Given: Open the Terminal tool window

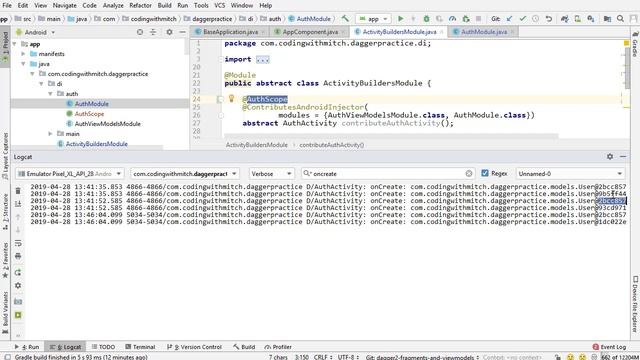Looking at the screenshot, I should pyautogui.click(x=140, y=347).
